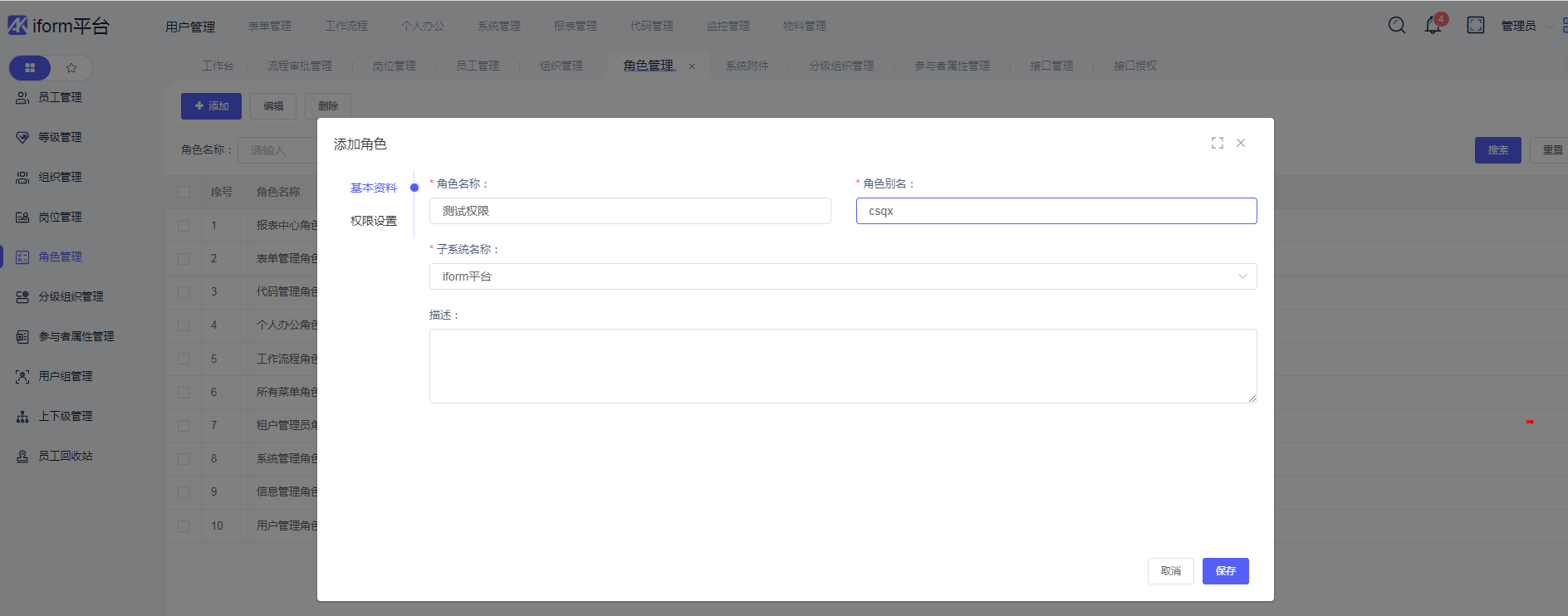Click into the 描述 text area
This screenshot has width=1568, height=616.
[x=842, y=365]
